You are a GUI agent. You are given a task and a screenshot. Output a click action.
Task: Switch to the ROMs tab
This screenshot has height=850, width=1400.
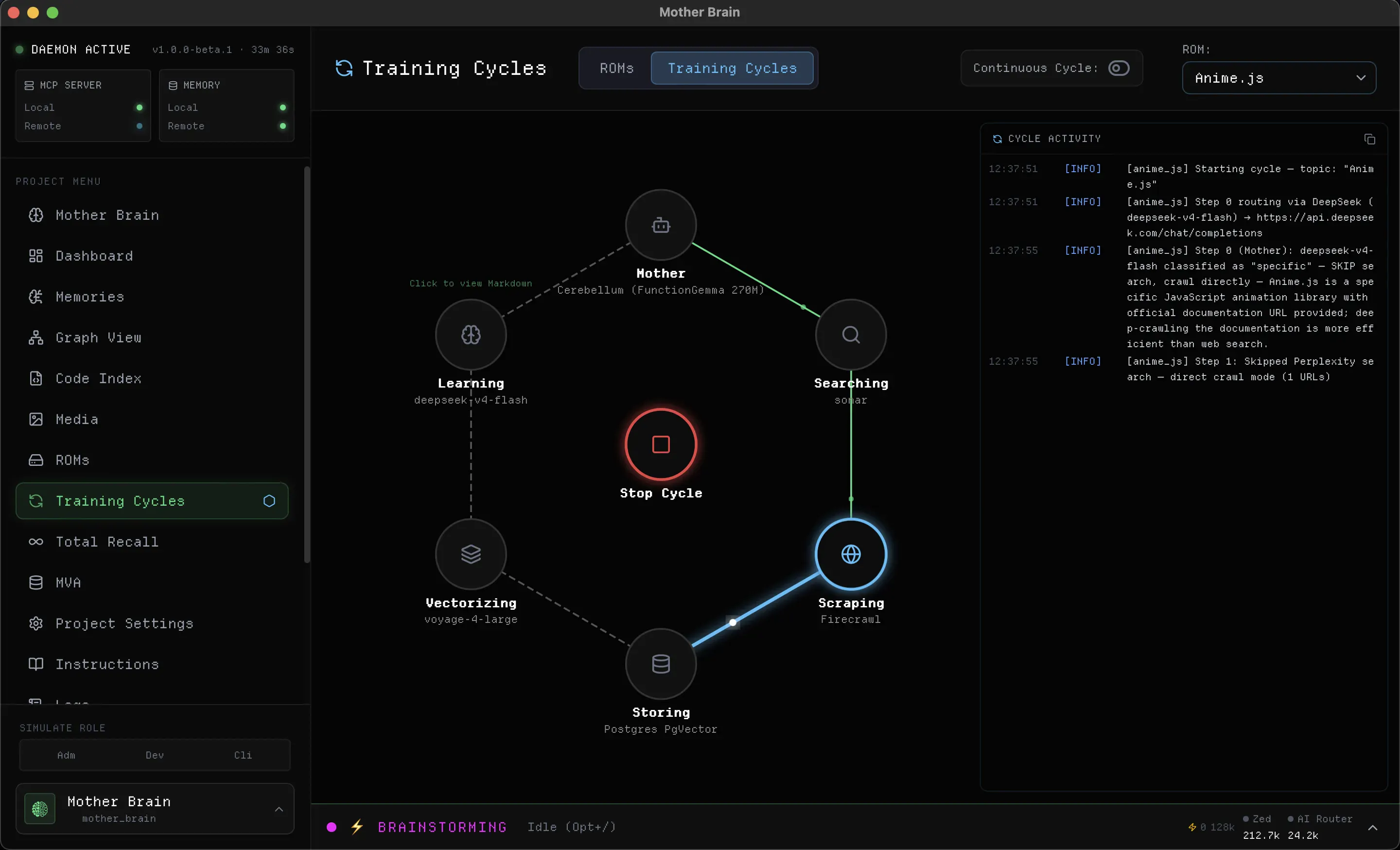click(616, 68)
